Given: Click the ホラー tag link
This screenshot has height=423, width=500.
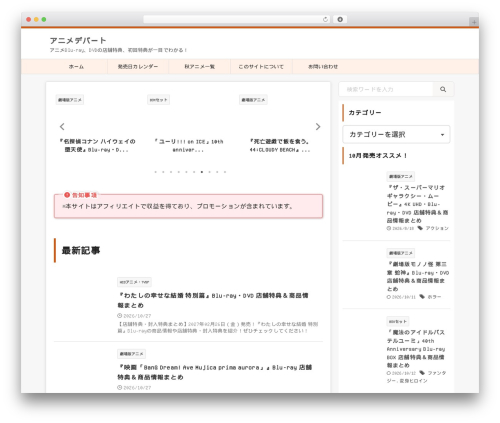Looking at the screenshot, I should (434, 297).
